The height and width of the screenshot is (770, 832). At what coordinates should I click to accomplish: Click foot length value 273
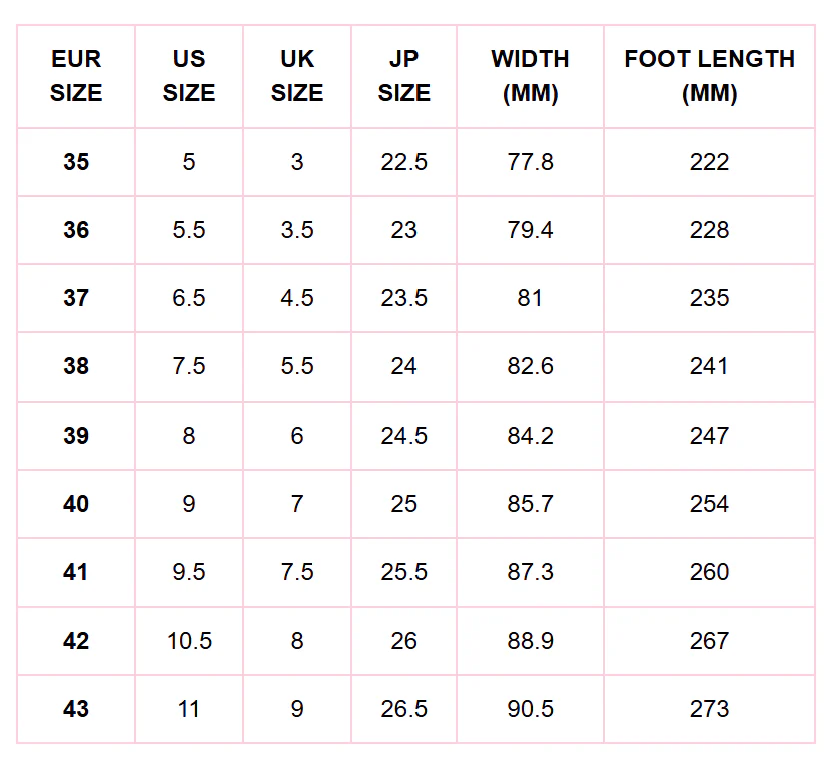tap(709, 709)
